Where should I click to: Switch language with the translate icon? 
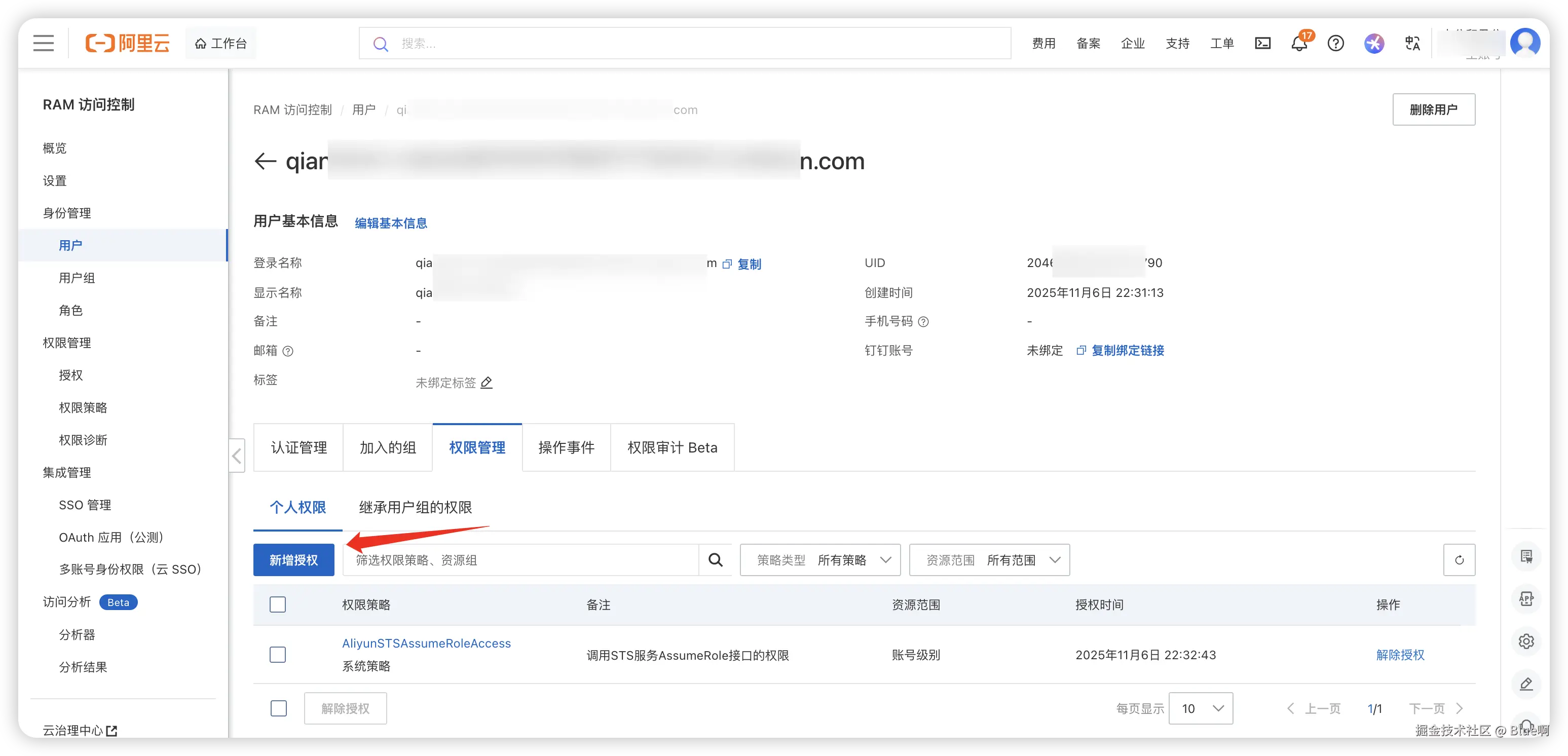pos(1412,43)
